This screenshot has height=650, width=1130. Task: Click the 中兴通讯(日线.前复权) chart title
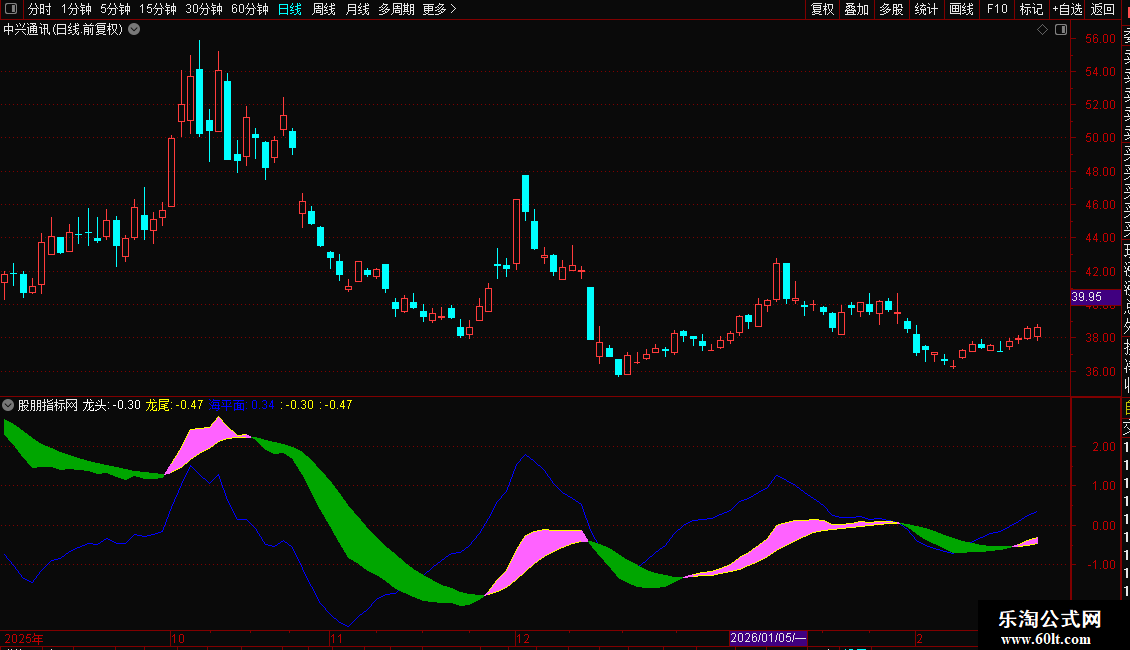pyautogui.click(x=63, y=30)
